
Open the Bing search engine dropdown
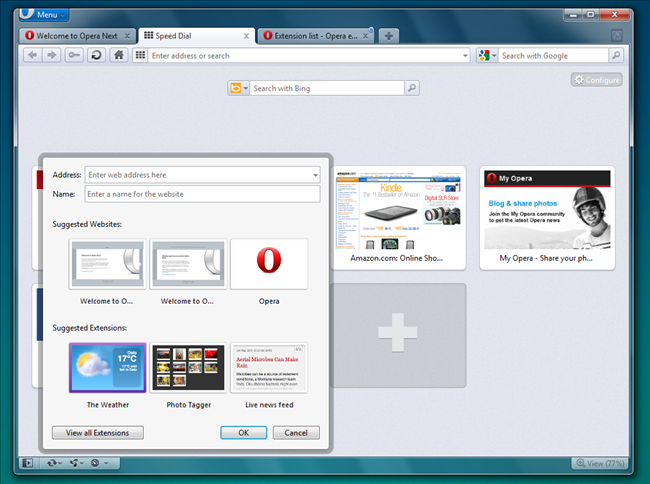tap(238, 88)
